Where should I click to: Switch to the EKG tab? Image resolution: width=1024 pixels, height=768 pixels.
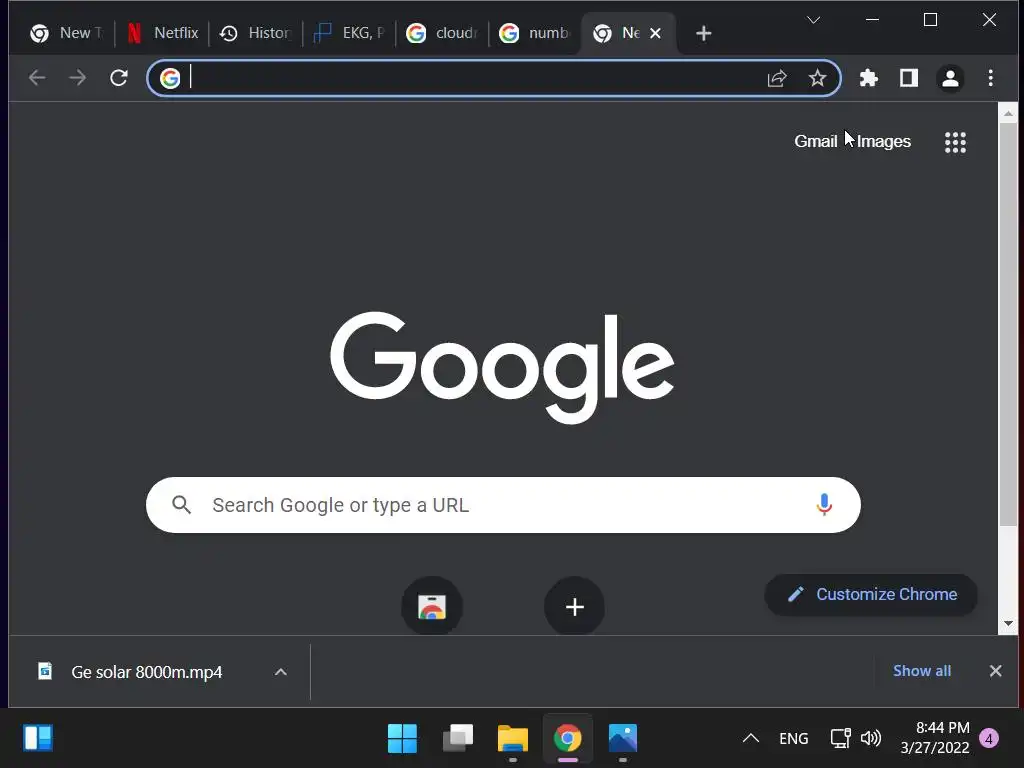pos(349,33)
